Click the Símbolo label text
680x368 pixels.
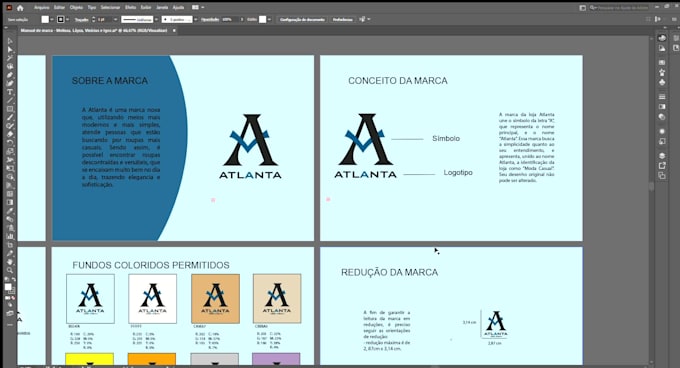point(446,138)
